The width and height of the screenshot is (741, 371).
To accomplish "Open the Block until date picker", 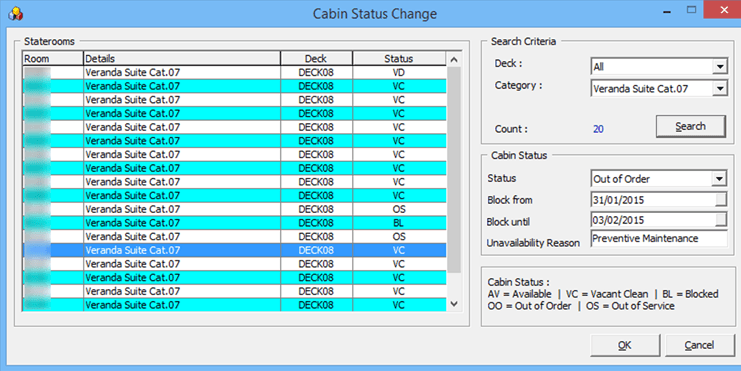I will coord(720,220).
